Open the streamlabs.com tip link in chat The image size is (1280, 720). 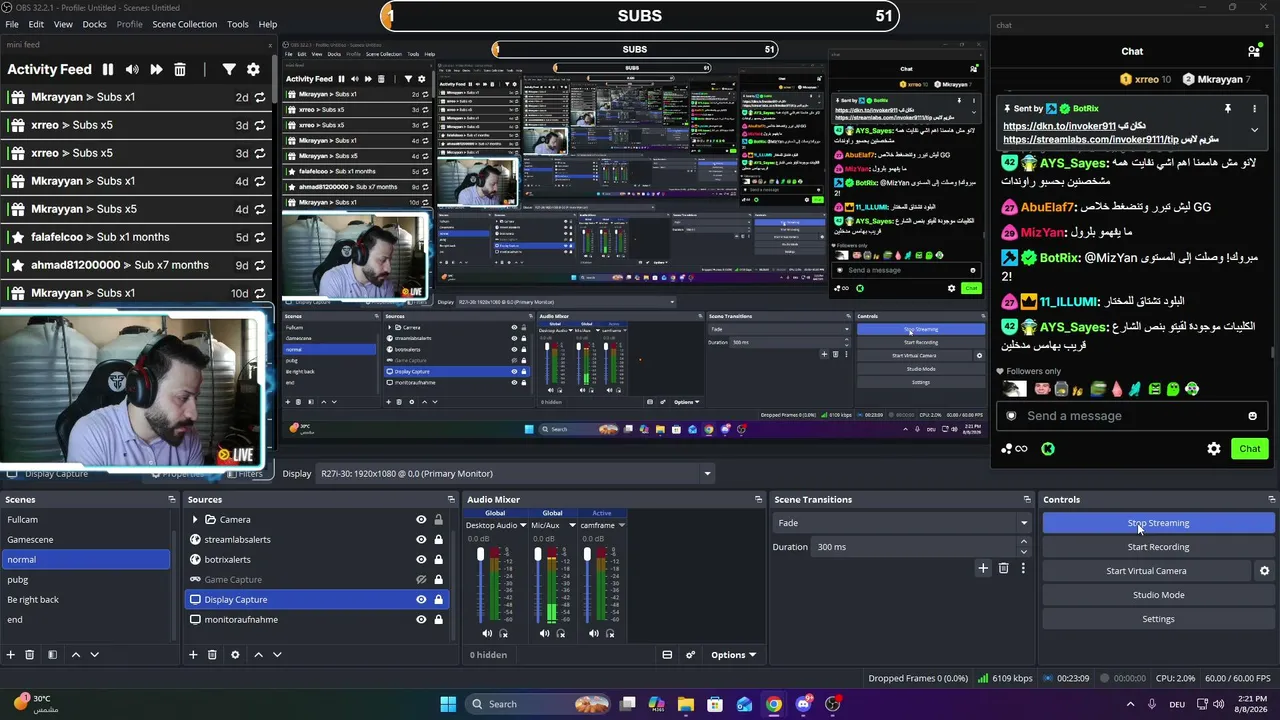[1091, 140]
